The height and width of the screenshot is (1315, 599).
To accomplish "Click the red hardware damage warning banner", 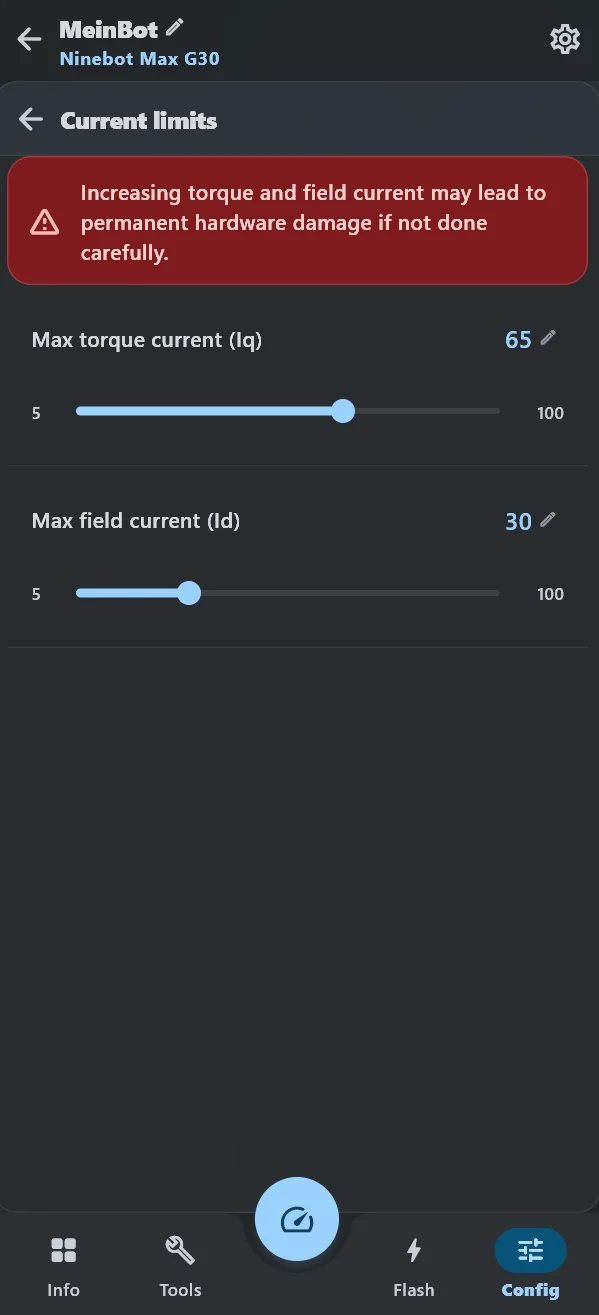I will click(297, 221).
